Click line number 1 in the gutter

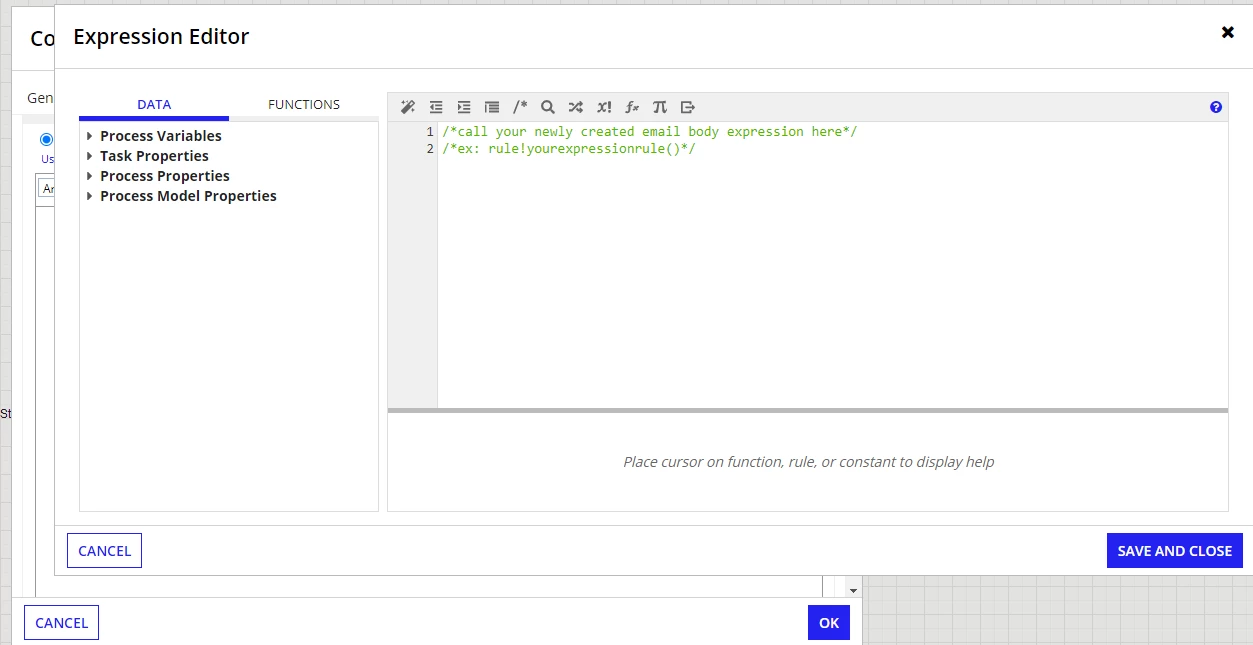click(x=430, y=132)
